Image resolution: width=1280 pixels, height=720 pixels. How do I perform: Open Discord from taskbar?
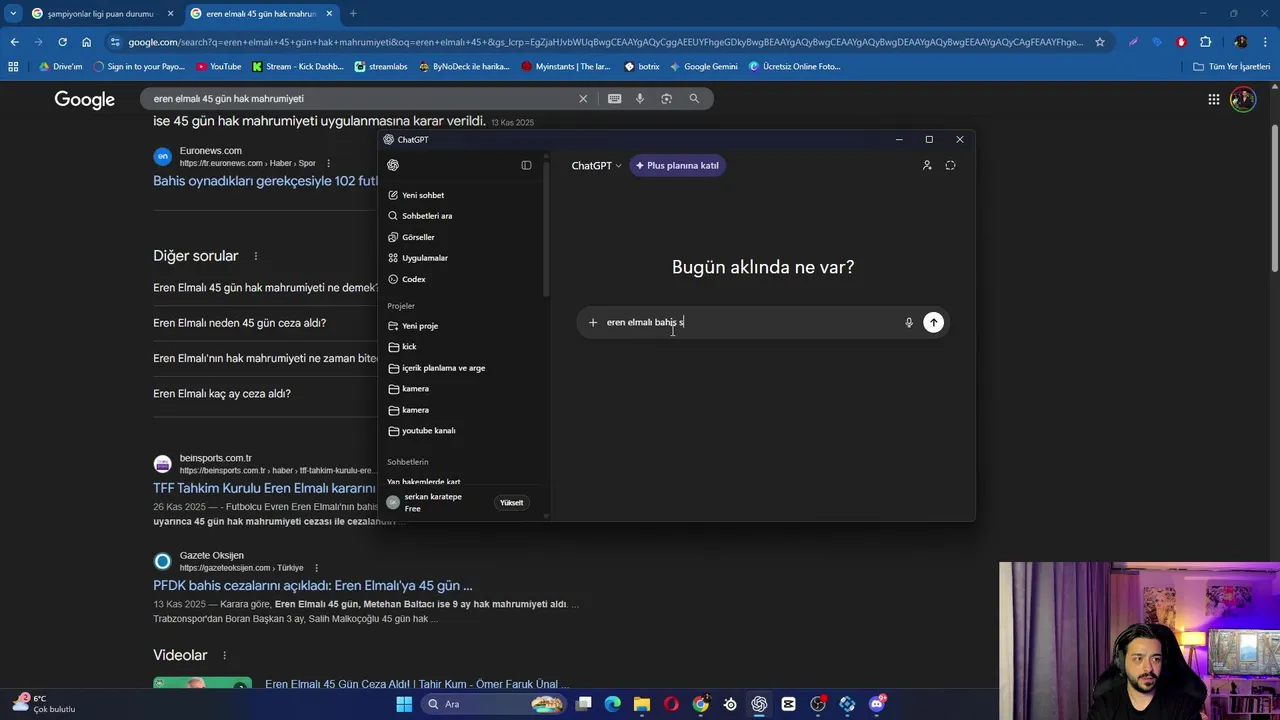pos(877,704)
